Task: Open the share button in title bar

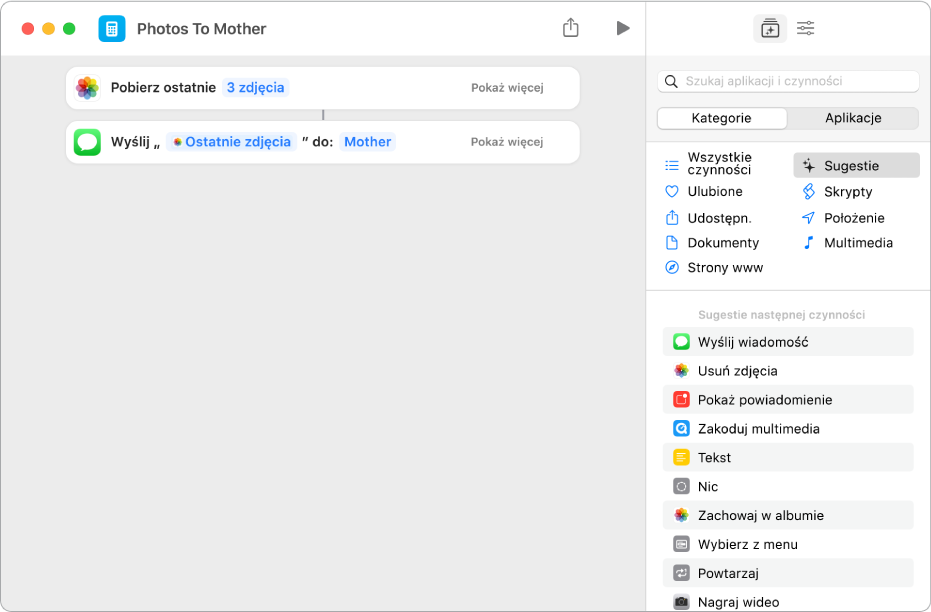Action: (571, 28)
